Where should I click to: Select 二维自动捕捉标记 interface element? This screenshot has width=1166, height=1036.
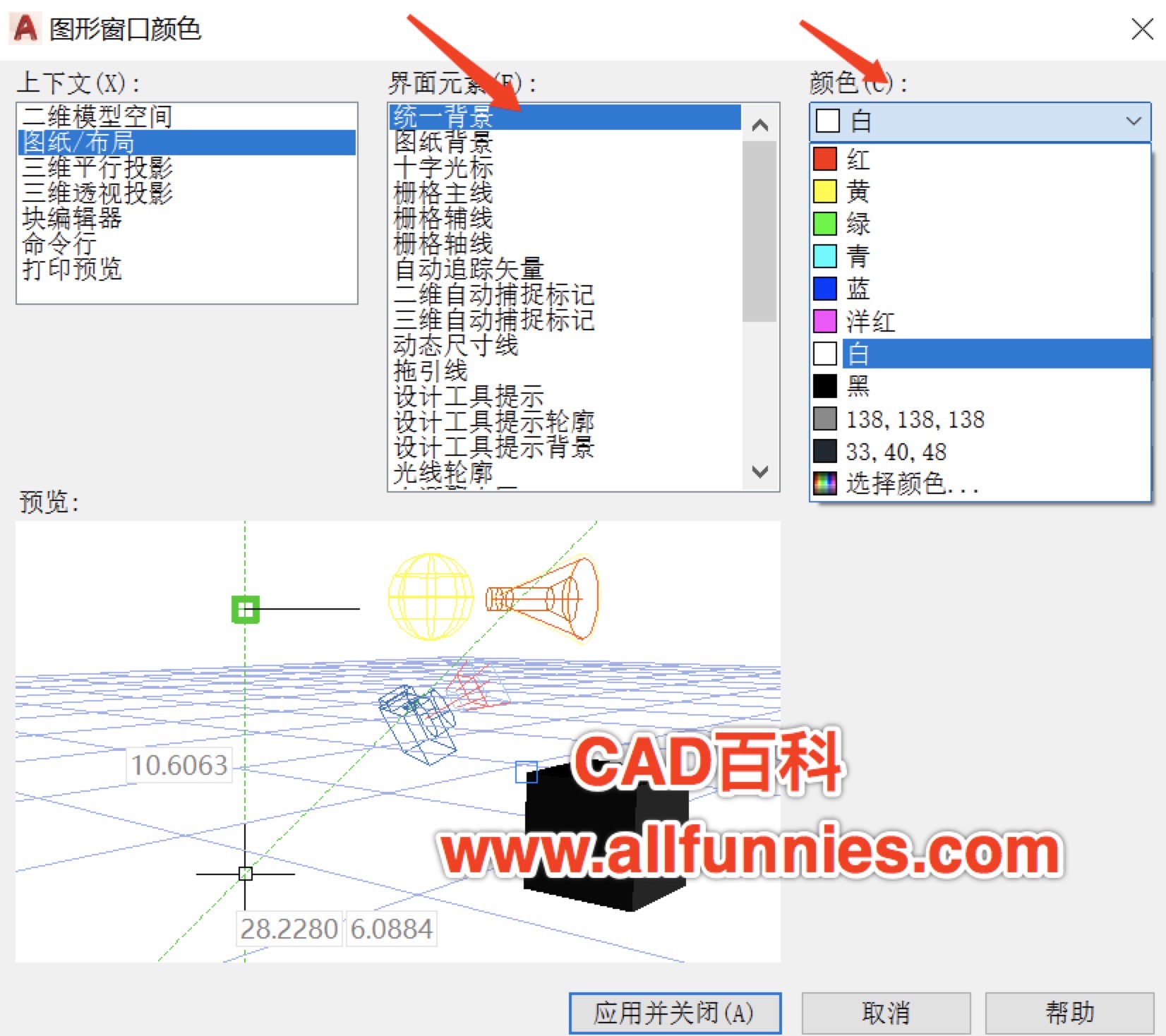pyautogui.click(x=565, y=294)
